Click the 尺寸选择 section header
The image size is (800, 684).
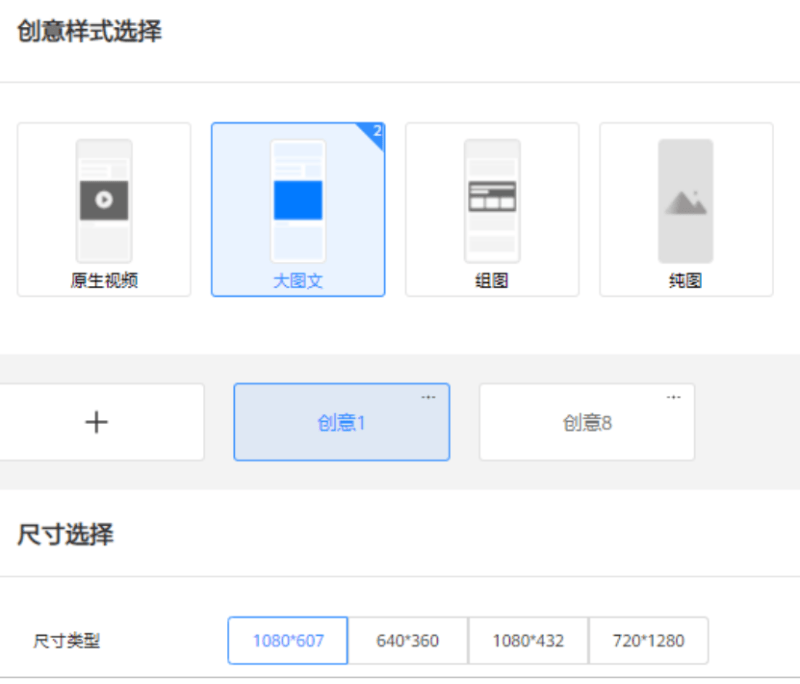pyautogui.click(x=67, y=536)
